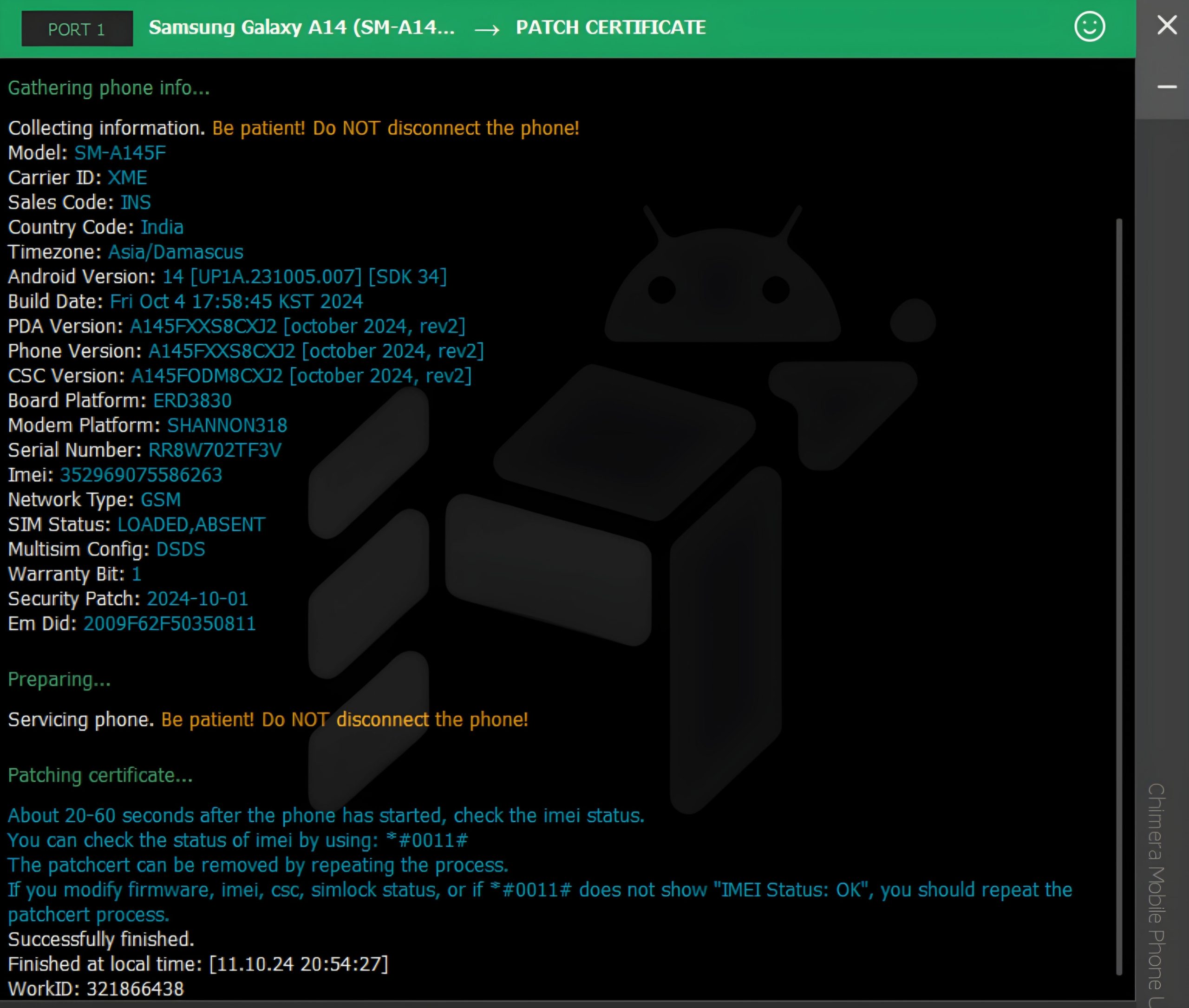Click the Serial Number value RR8W702TF3V
The height and width of the screenshot is (1008, 1189).
216,450
